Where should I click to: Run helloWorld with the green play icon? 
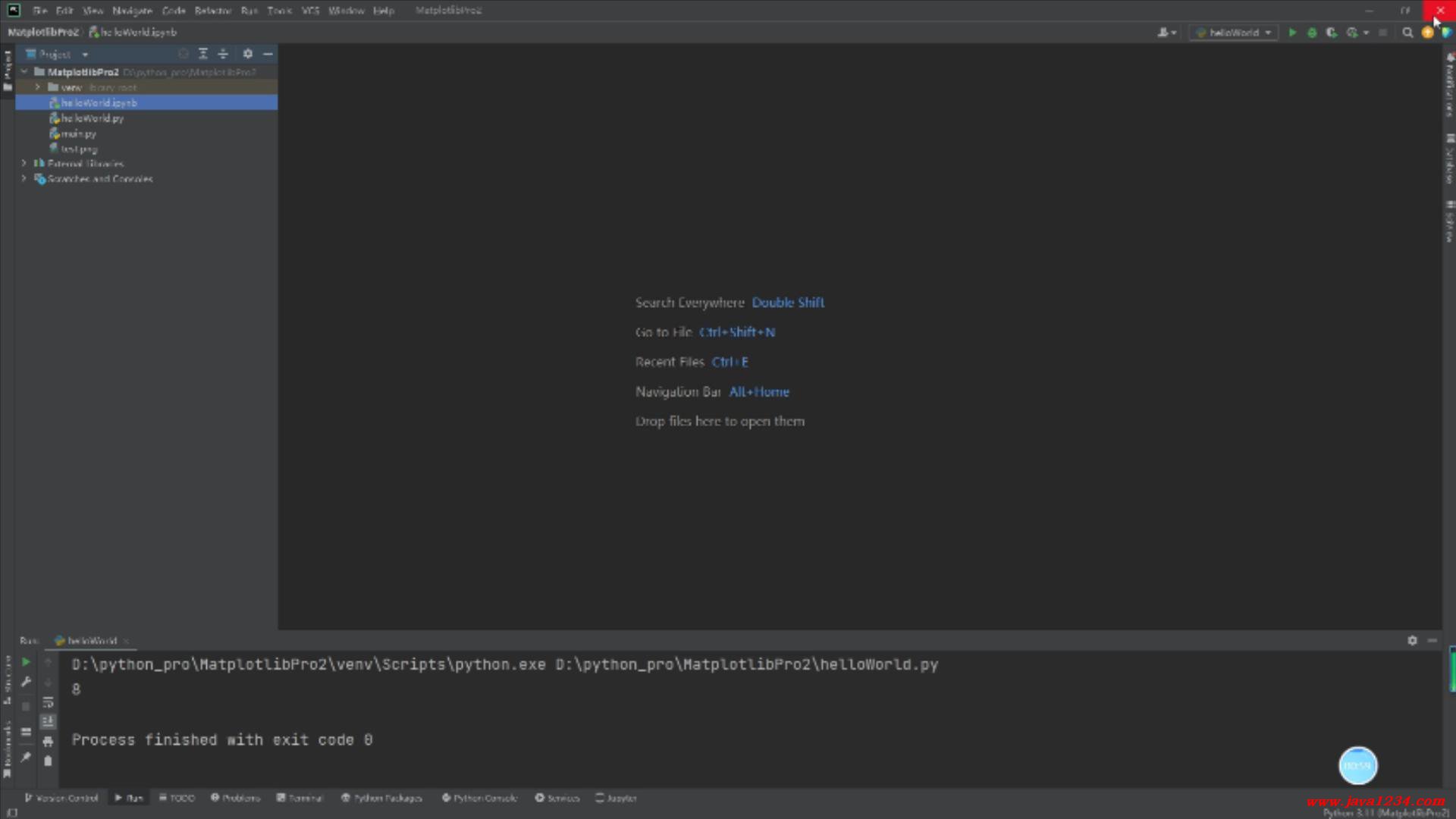[x=1292, y=33]
